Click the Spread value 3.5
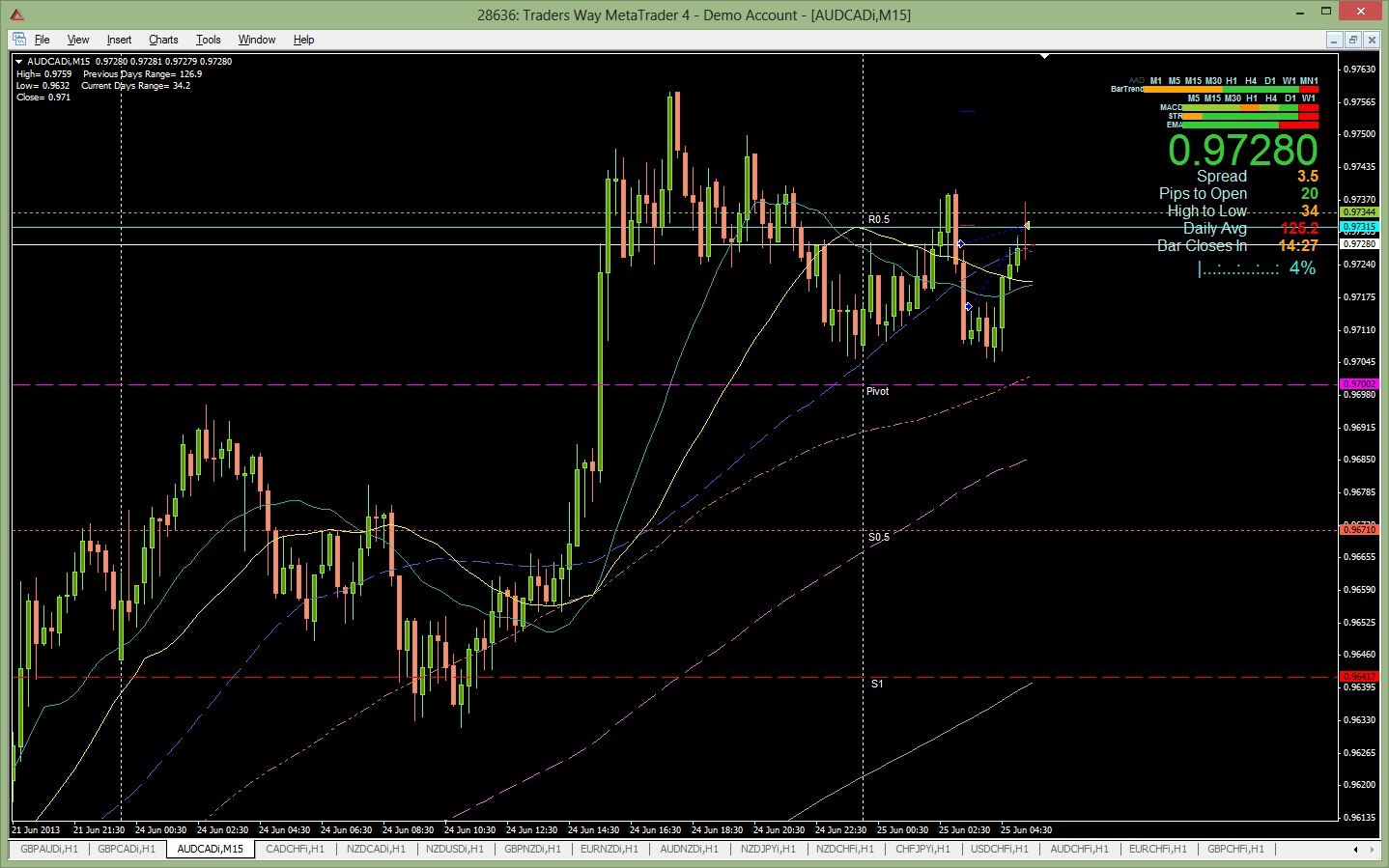 point(1308,176)
